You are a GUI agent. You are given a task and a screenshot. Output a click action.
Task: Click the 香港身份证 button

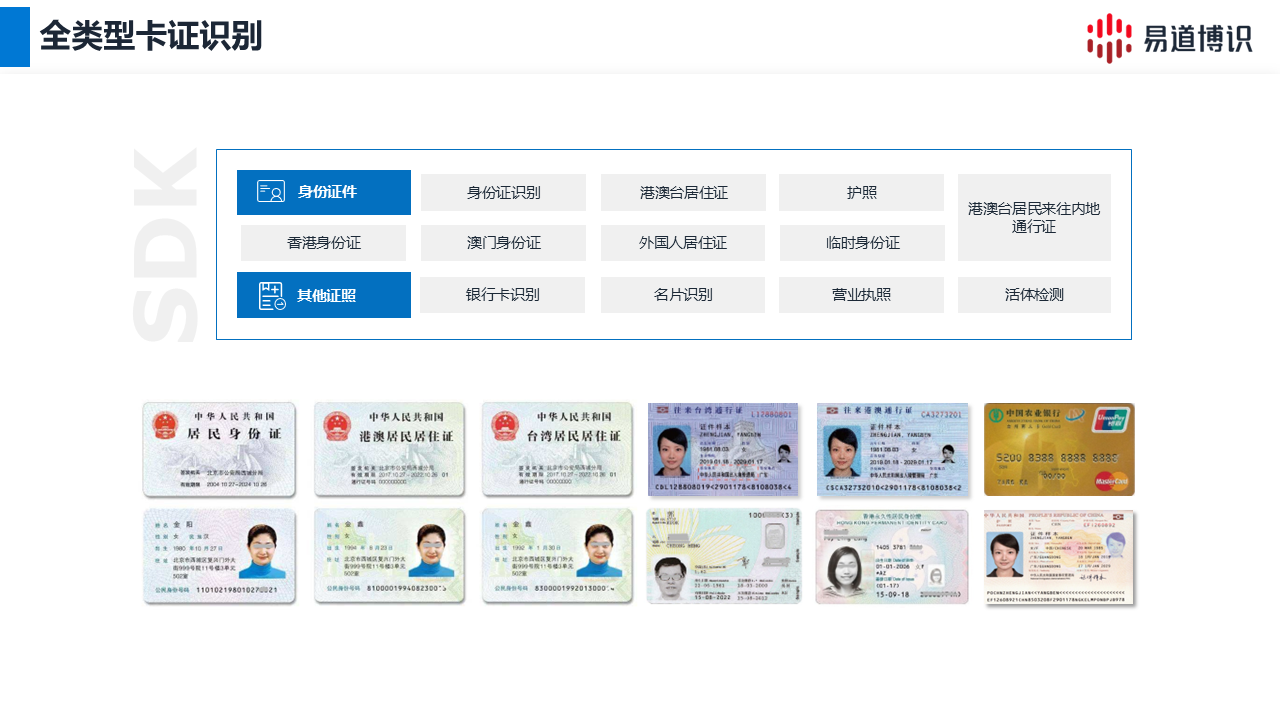[323, 243]
